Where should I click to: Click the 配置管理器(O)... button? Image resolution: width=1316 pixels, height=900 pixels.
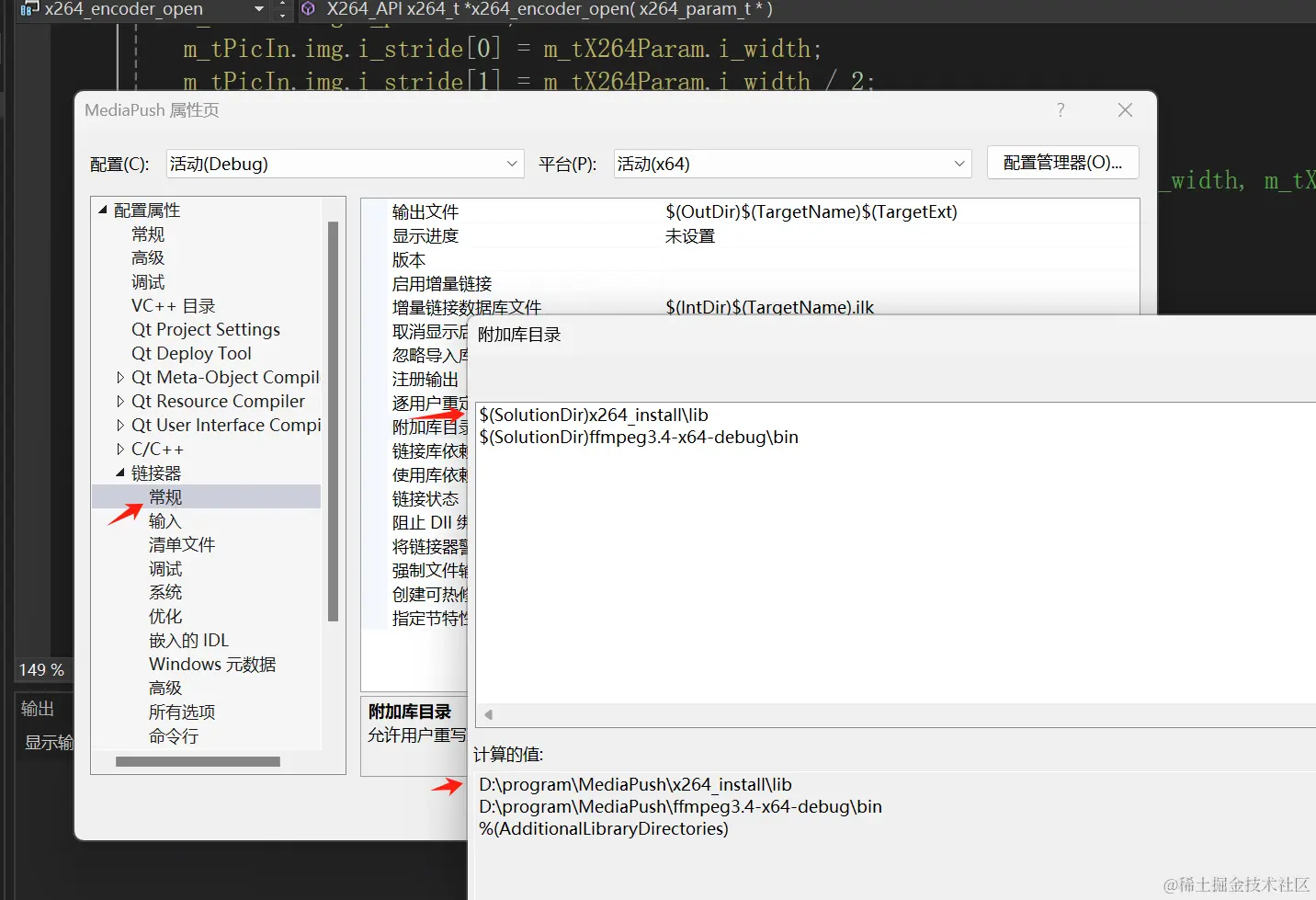point(1062,162)
